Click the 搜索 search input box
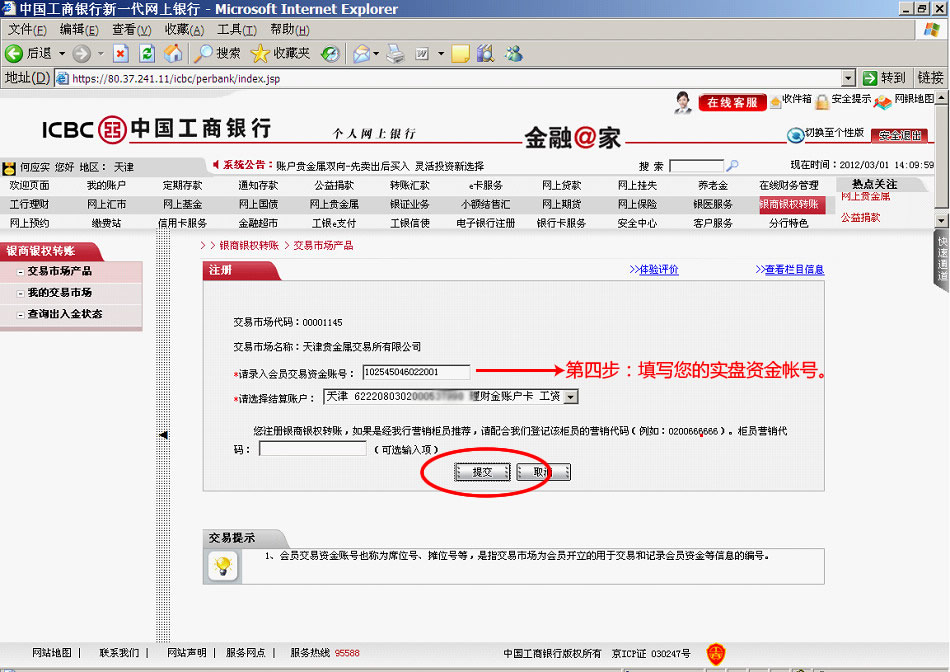This screenshot has height=672, width=950. 696,165
